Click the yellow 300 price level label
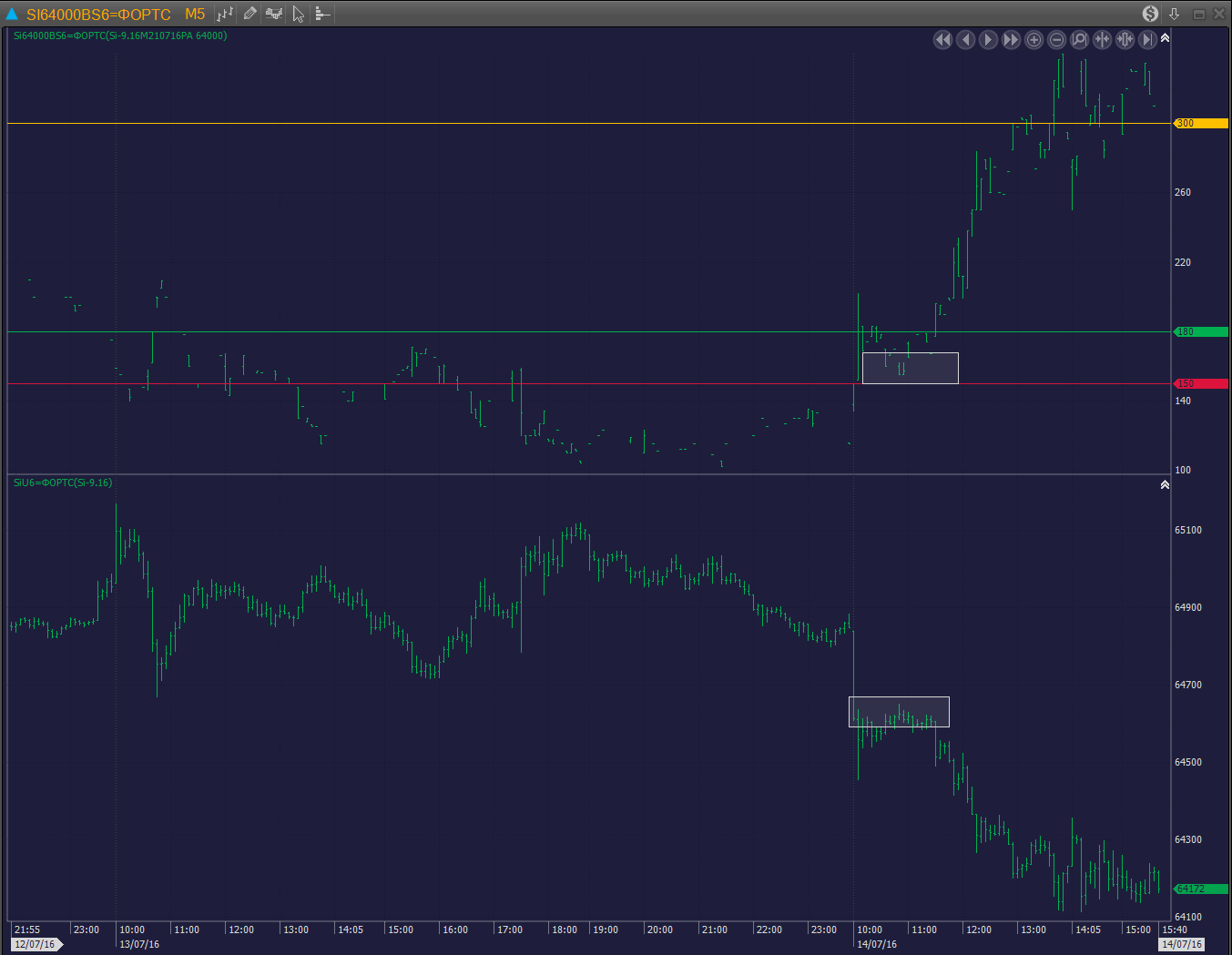The width and height of the screenshot is (1232, 955). (1200, 123)
